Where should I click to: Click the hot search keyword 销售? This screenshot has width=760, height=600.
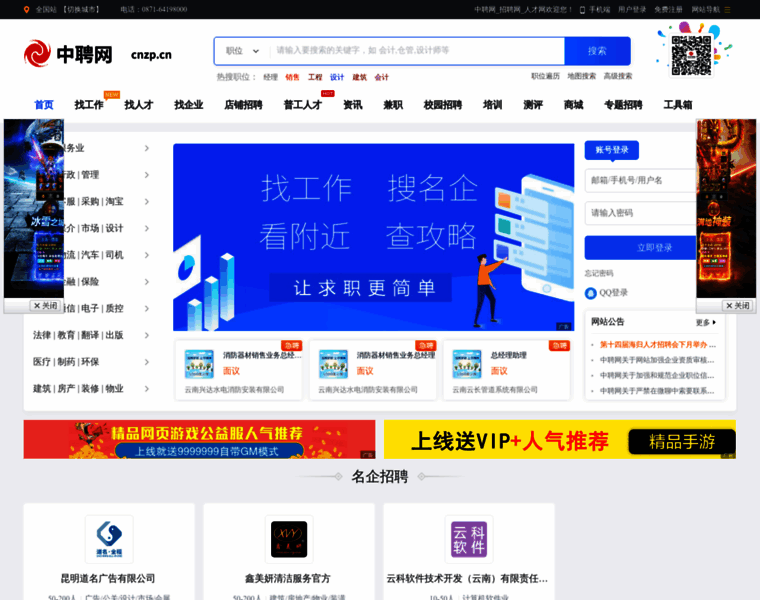click(292, 77)
